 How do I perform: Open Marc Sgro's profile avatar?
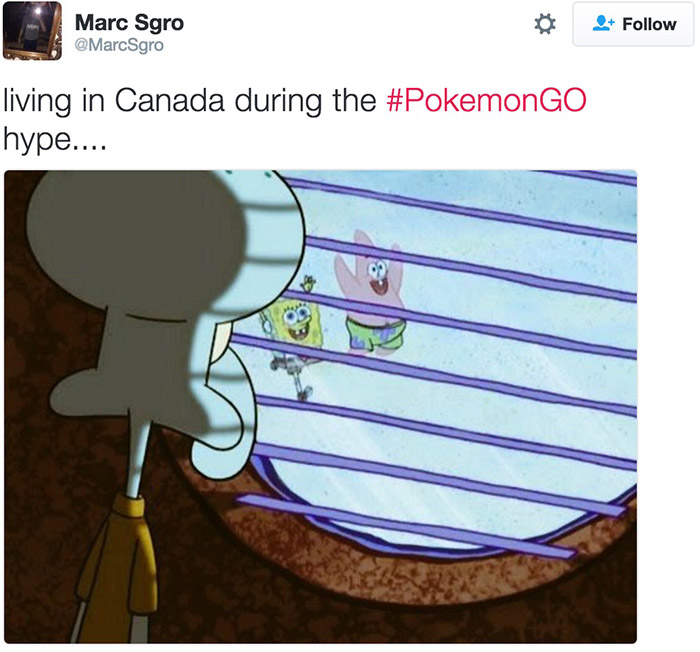coord(32,30)
